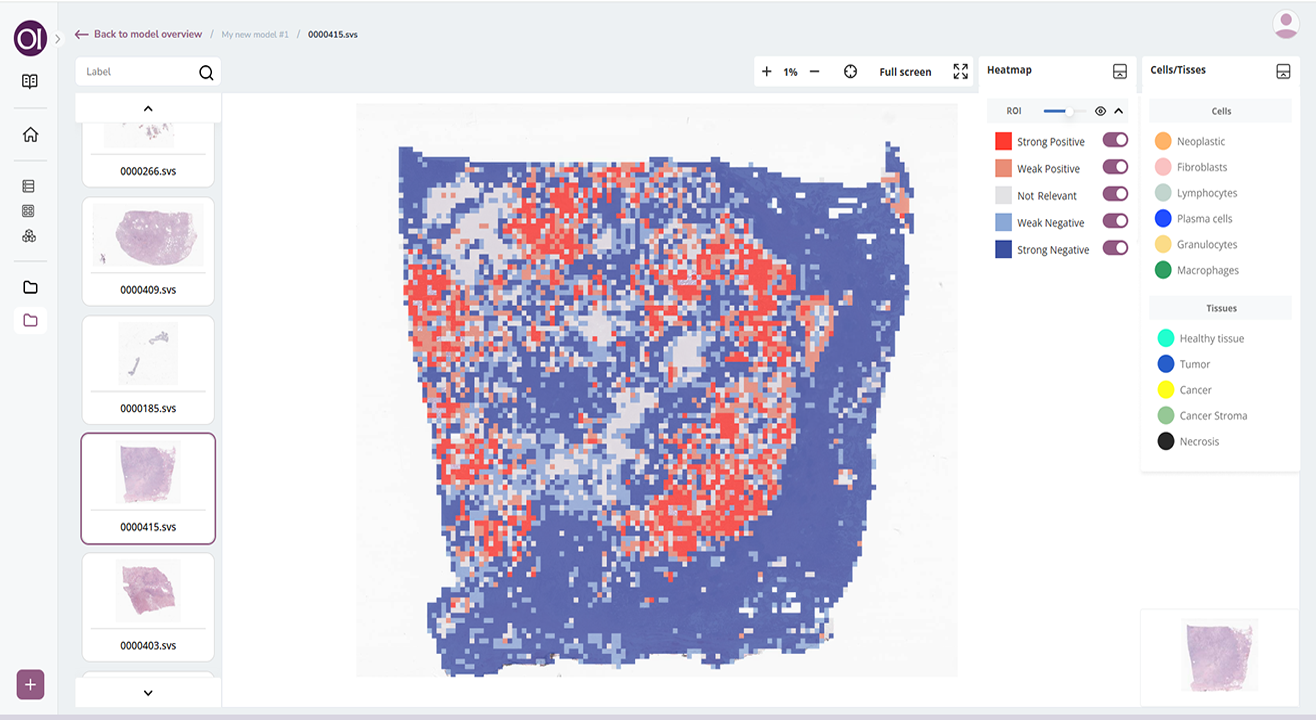Collapse the Heatmap panel icon
Viewport: 1316px width, 720px height.
(1120, 71)
